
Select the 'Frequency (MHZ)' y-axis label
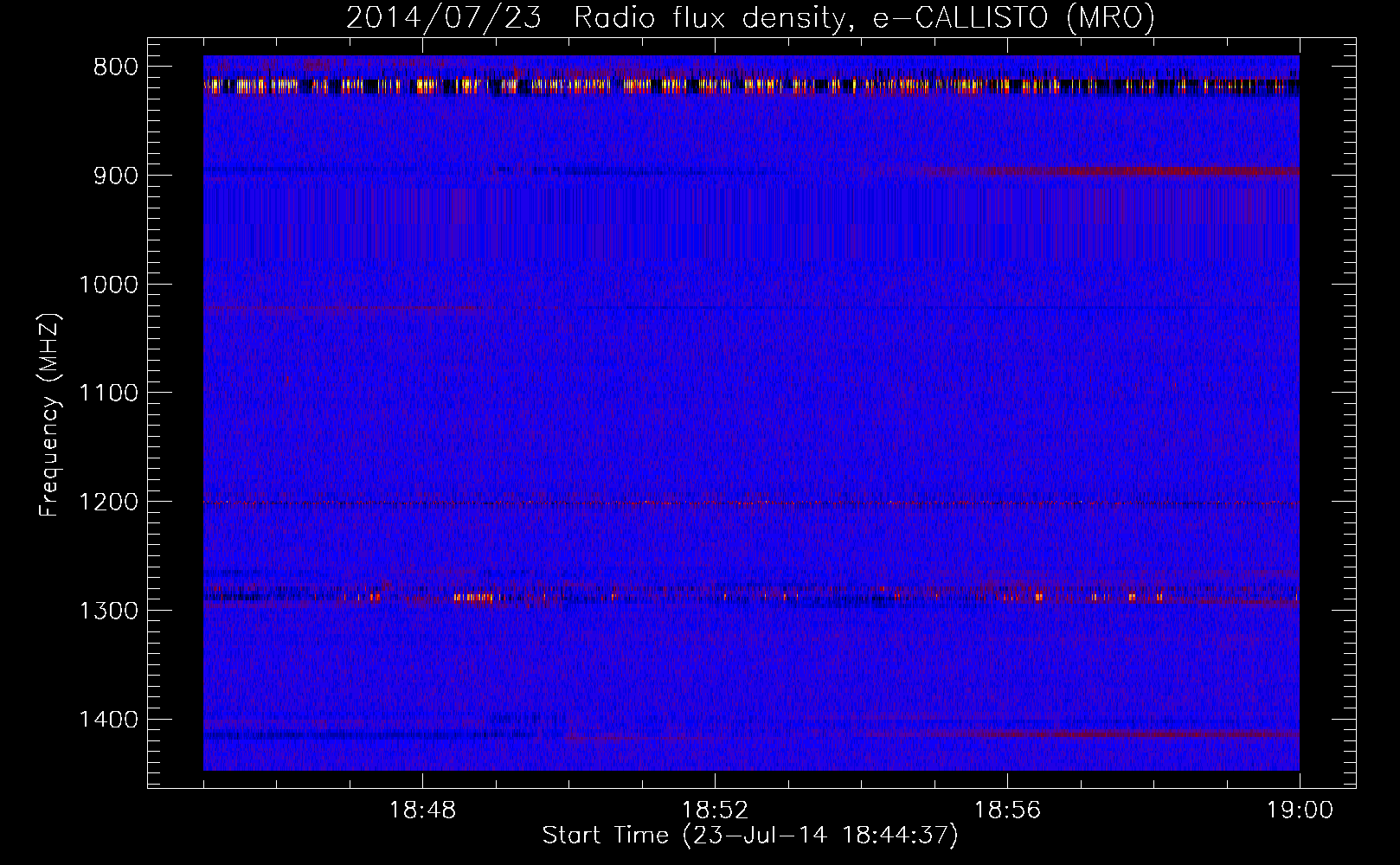tap(49, 415)
